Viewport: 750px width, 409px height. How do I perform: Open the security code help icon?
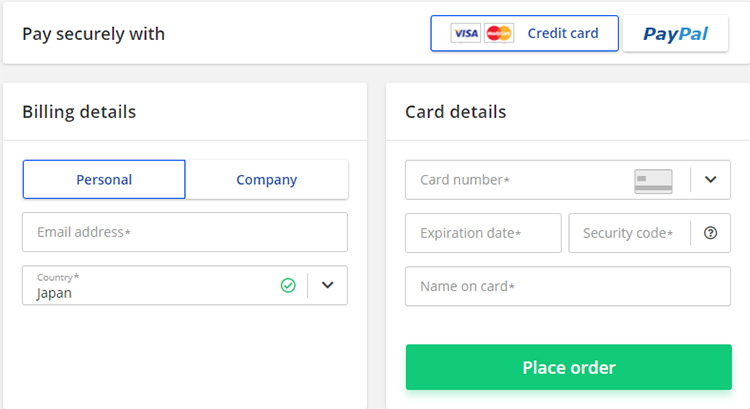710,233
